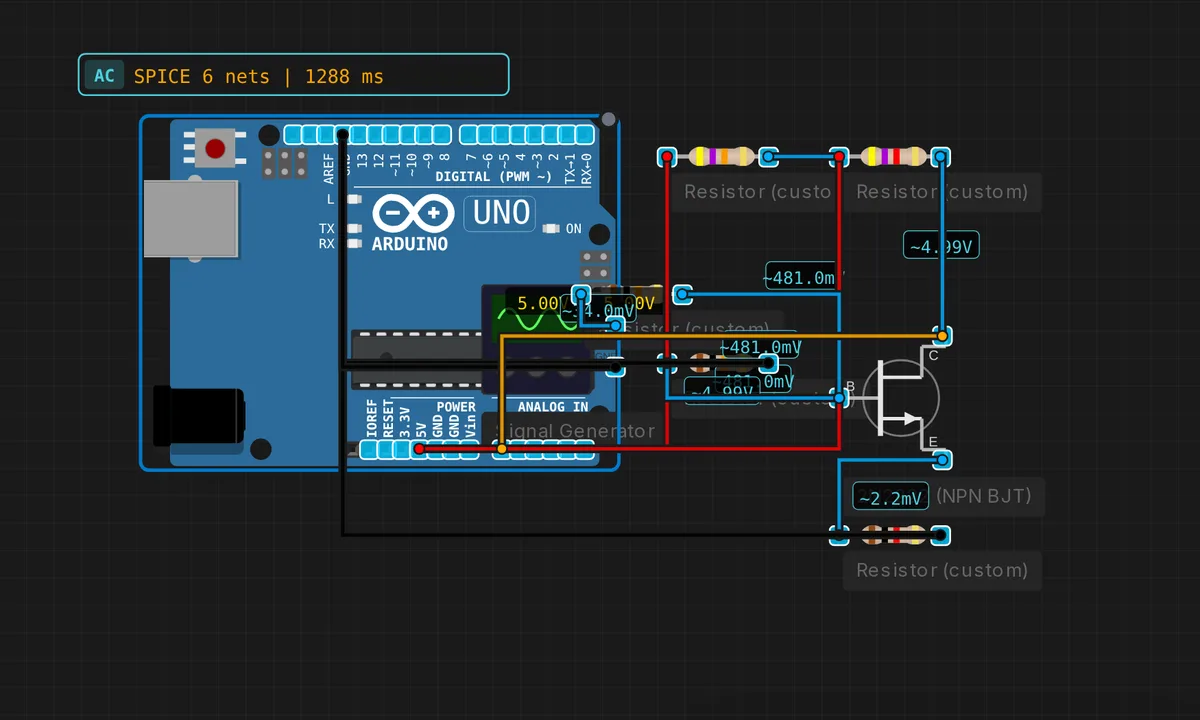Click the top-header GND pin with black wire
The width and height of the screenshot is (1200, 720).
tap(343, 134)
